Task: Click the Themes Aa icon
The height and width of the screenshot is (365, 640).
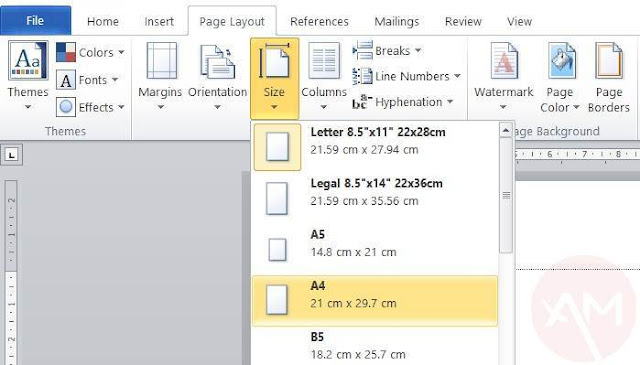Action: point(28,60)
